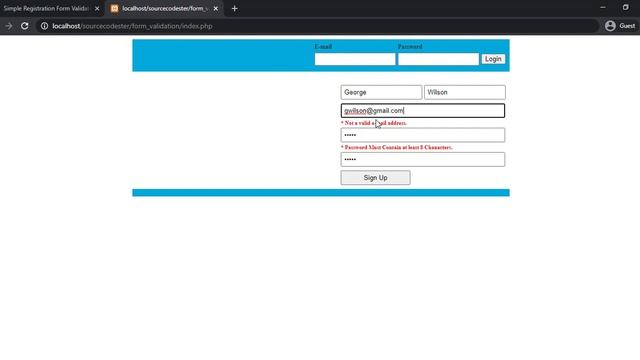
Task: Click the first signup password field
Action: pos(423,135)
